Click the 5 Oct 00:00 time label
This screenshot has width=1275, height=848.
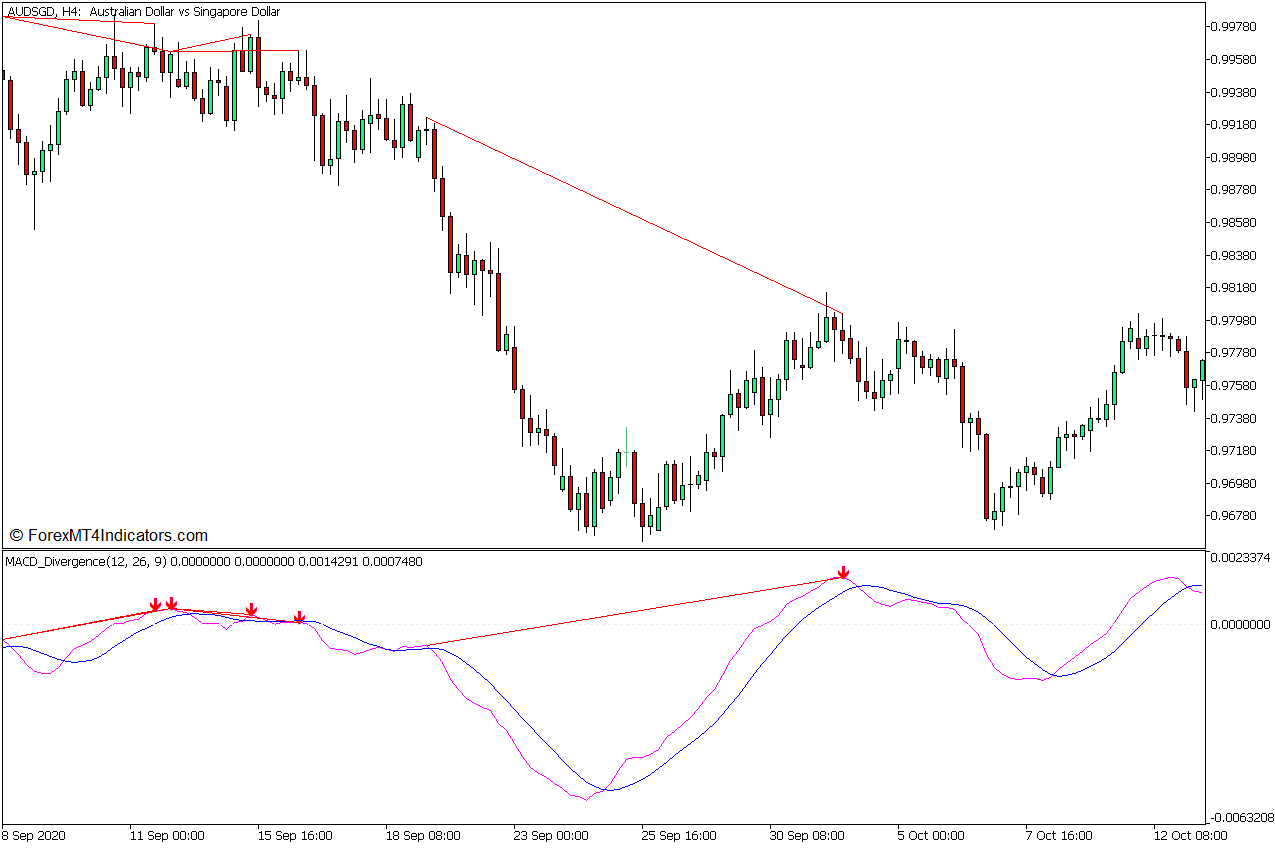pyautogui.click(x=930, y=835)
